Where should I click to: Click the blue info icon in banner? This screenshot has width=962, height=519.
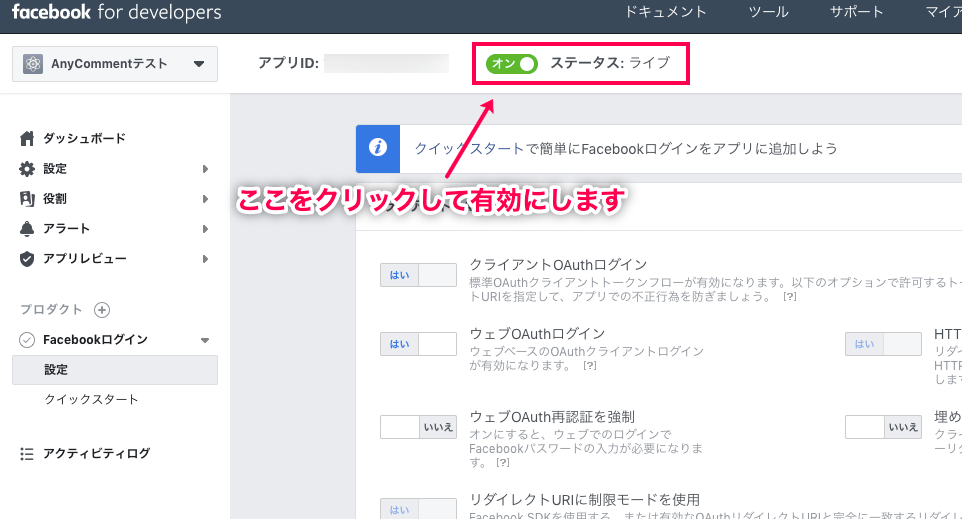(378, 148)
